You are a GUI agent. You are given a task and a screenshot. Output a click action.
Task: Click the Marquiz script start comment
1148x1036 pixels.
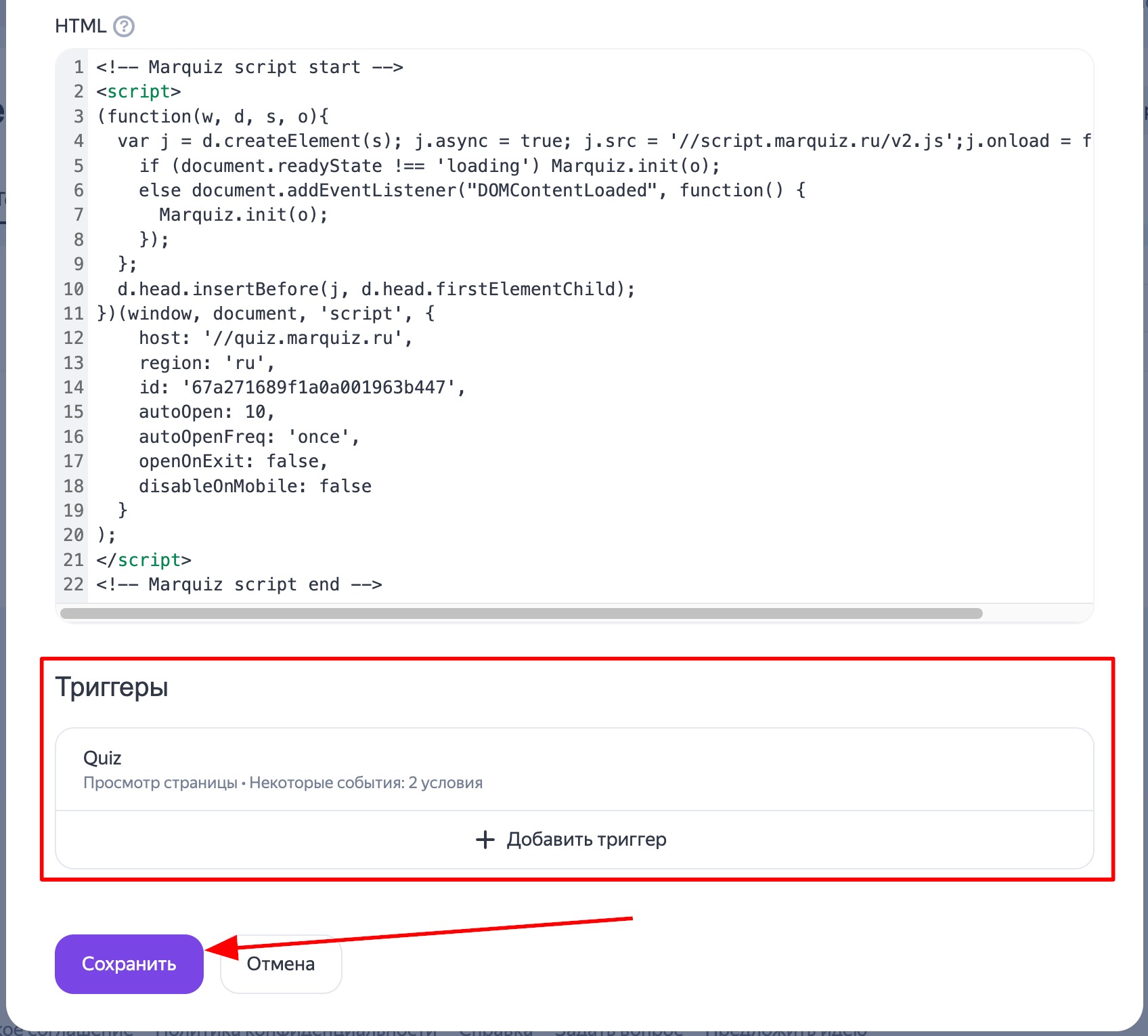point(250,67)
